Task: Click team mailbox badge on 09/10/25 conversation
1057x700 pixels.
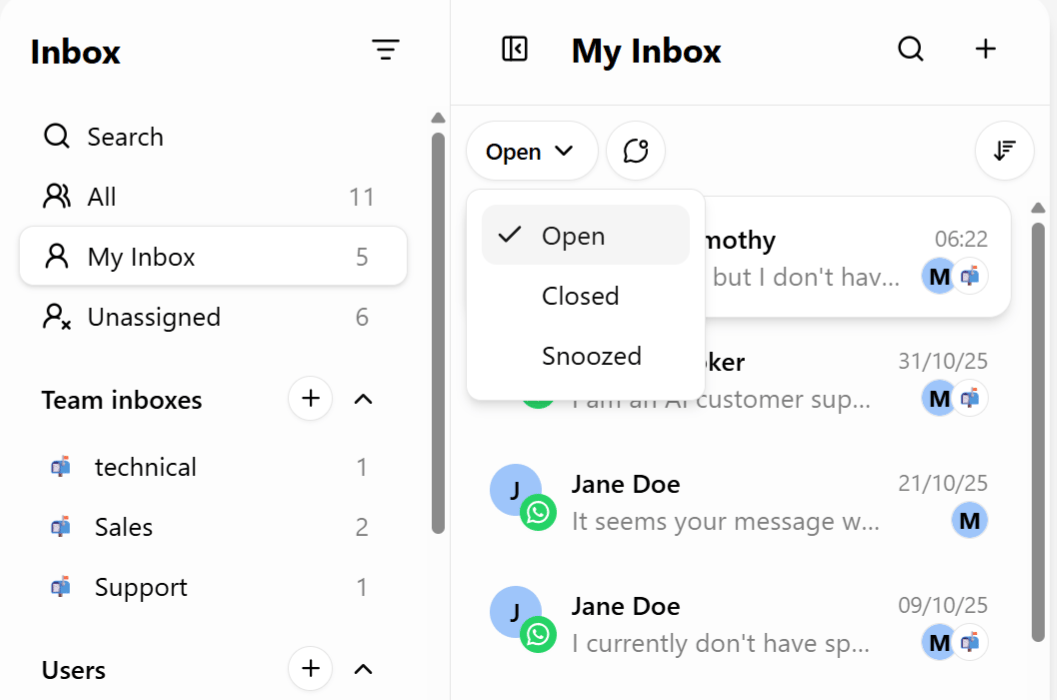Action: tap(971, 643)
